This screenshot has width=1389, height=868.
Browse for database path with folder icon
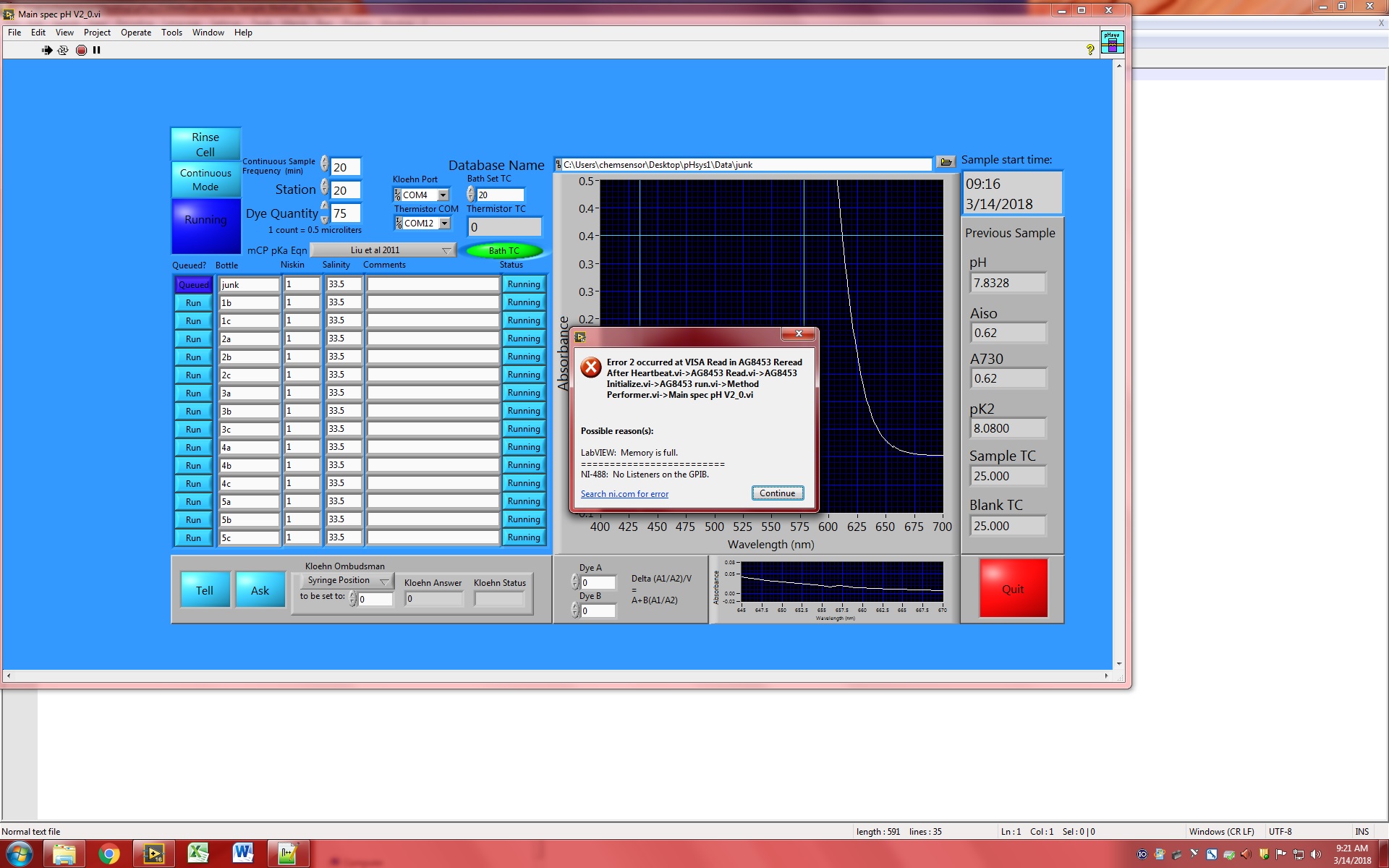tap(946, 162)
